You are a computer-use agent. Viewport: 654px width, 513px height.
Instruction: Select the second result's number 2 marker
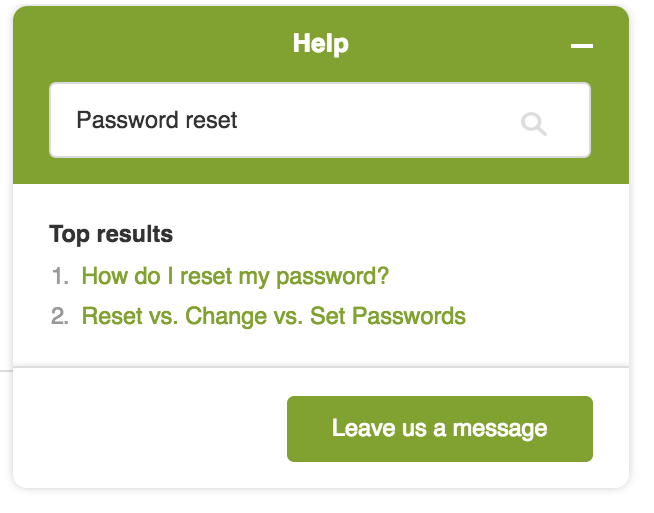(60, 316)
